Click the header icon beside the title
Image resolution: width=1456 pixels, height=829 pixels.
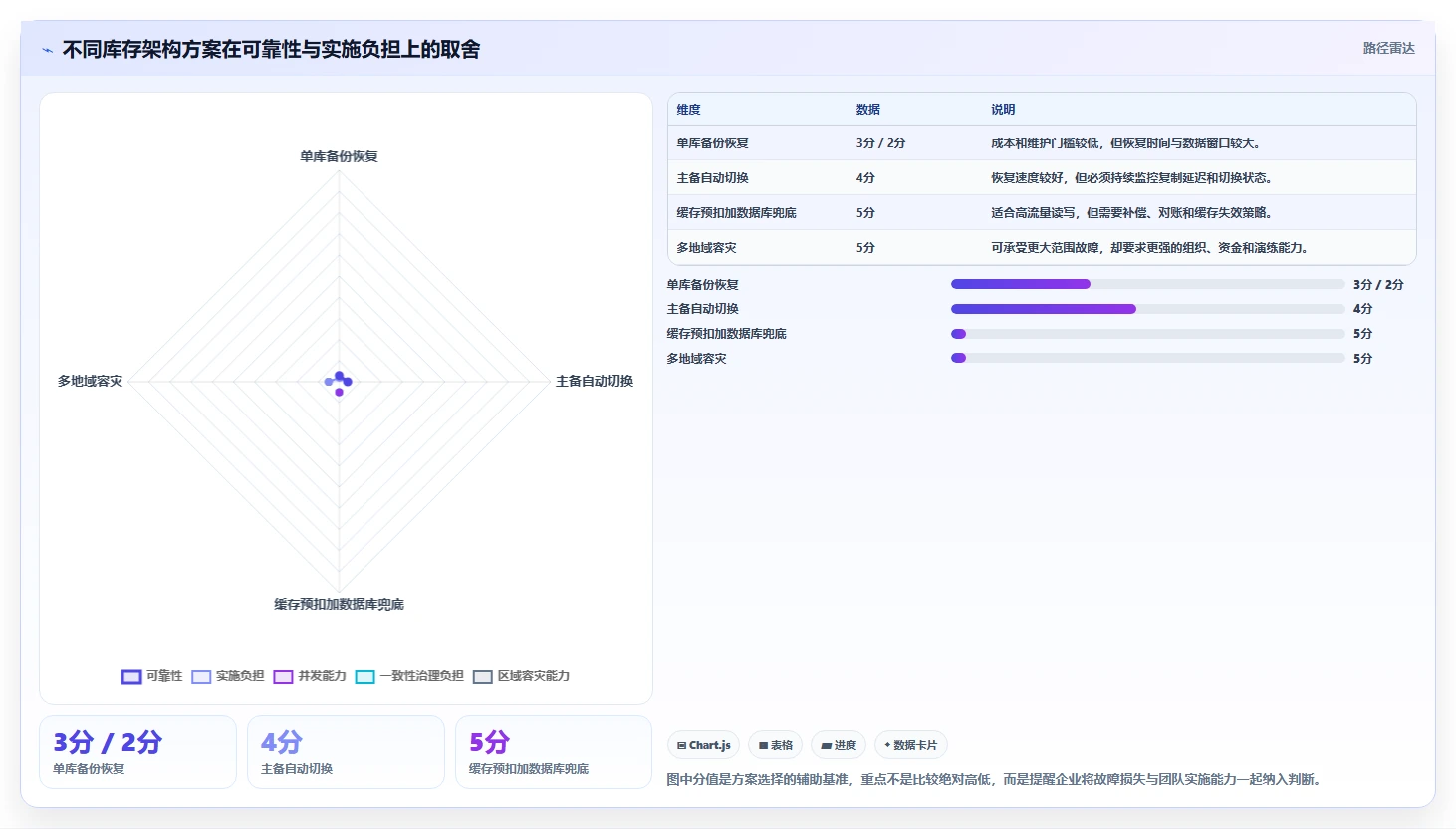pos(47,50)
